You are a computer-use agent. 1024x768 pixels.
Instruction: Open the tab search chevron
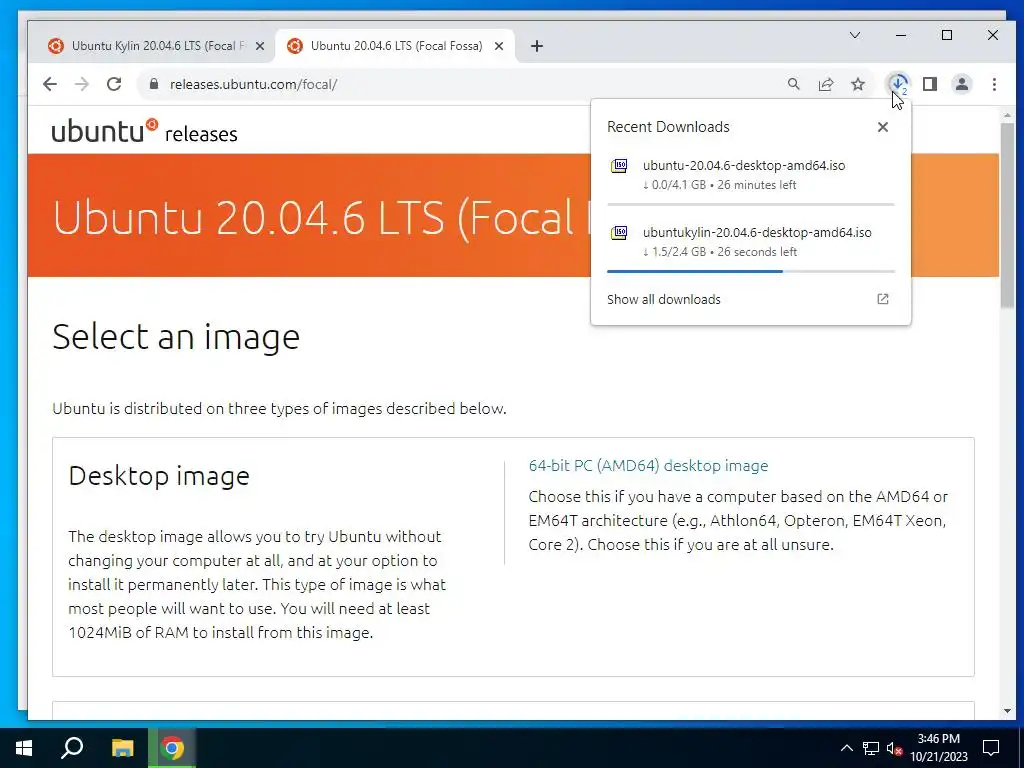[855, 35]
